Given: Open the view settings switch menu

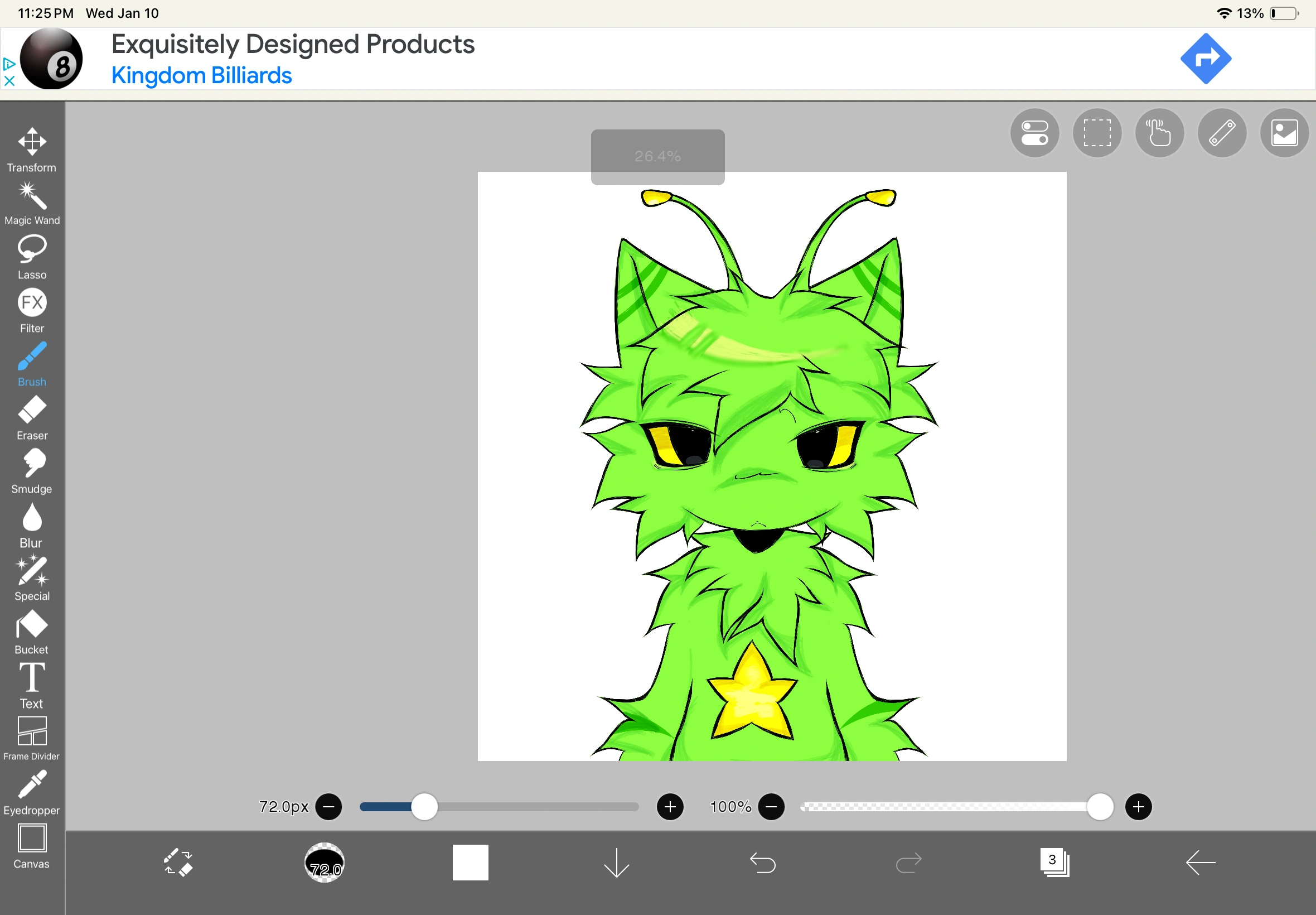Looking at the screenshot, I should pyautogui.click(x=1034, y=133).
